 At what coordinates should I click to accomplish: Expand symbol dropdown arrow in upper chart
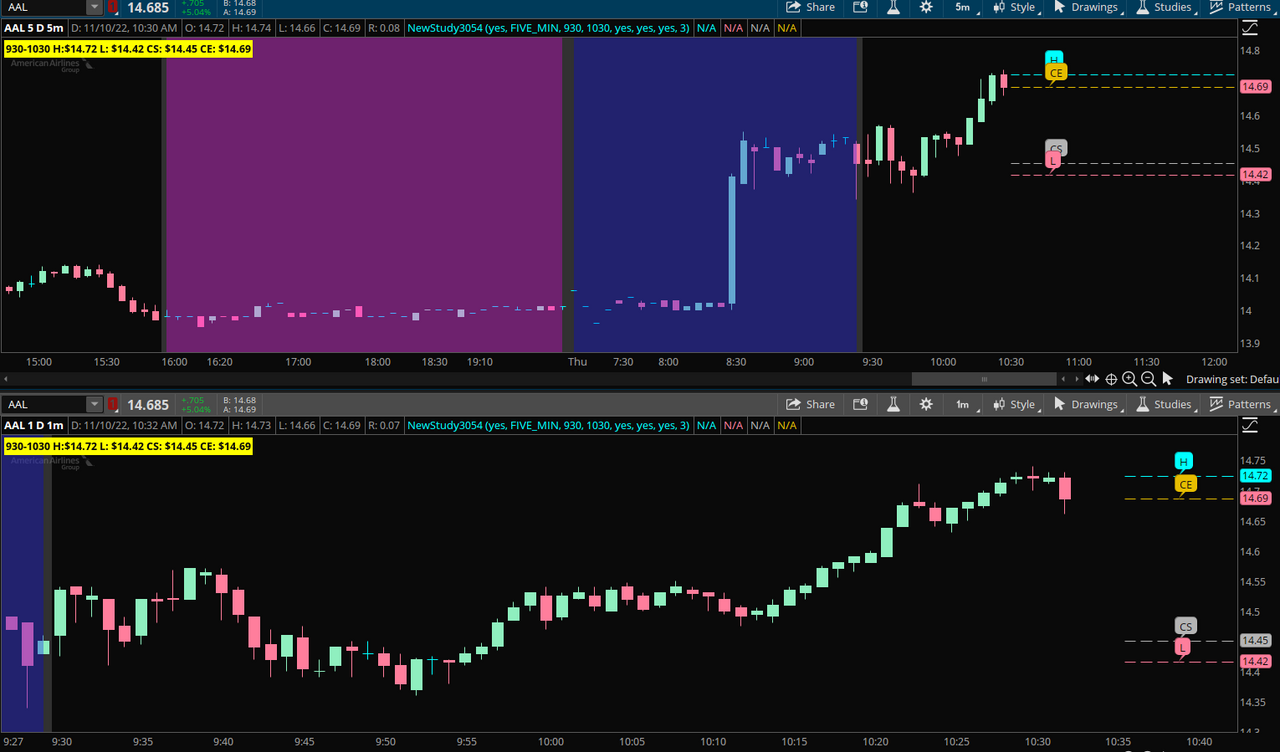click(95, 7)
